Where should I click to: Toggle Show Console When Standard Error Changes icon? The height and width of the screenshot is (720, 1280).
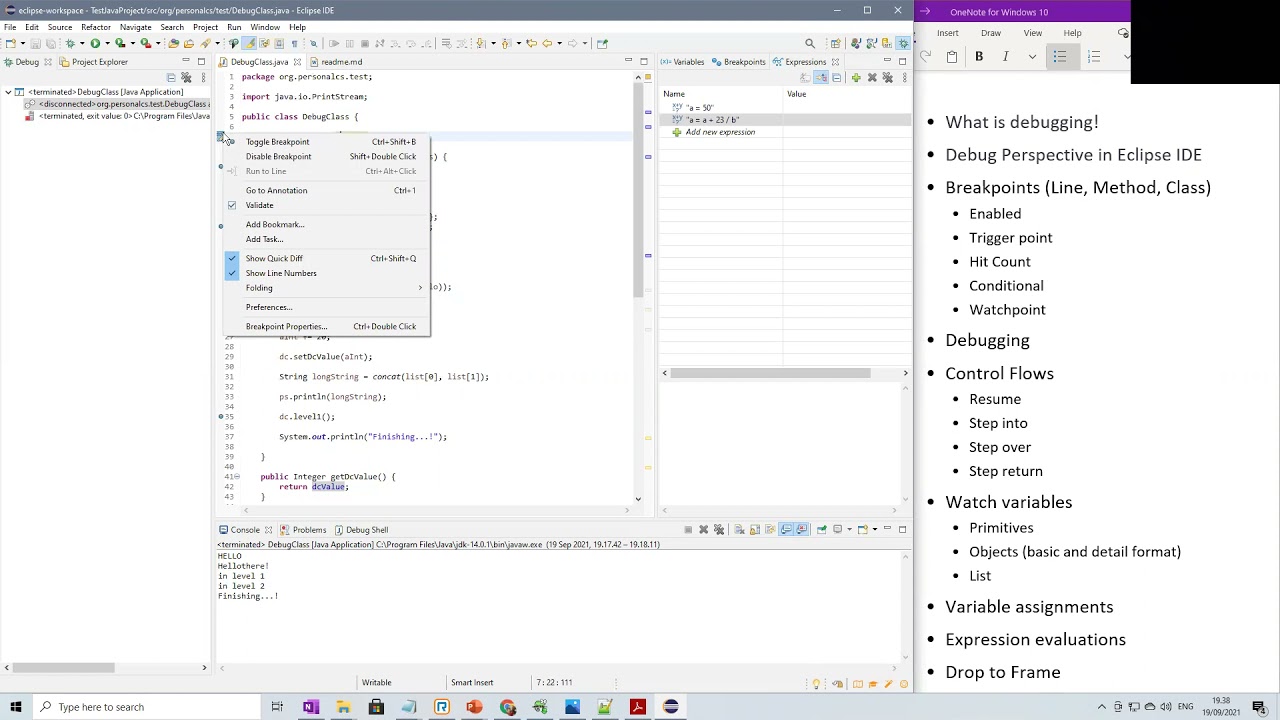pyautogui.click(x=802, y=529)
